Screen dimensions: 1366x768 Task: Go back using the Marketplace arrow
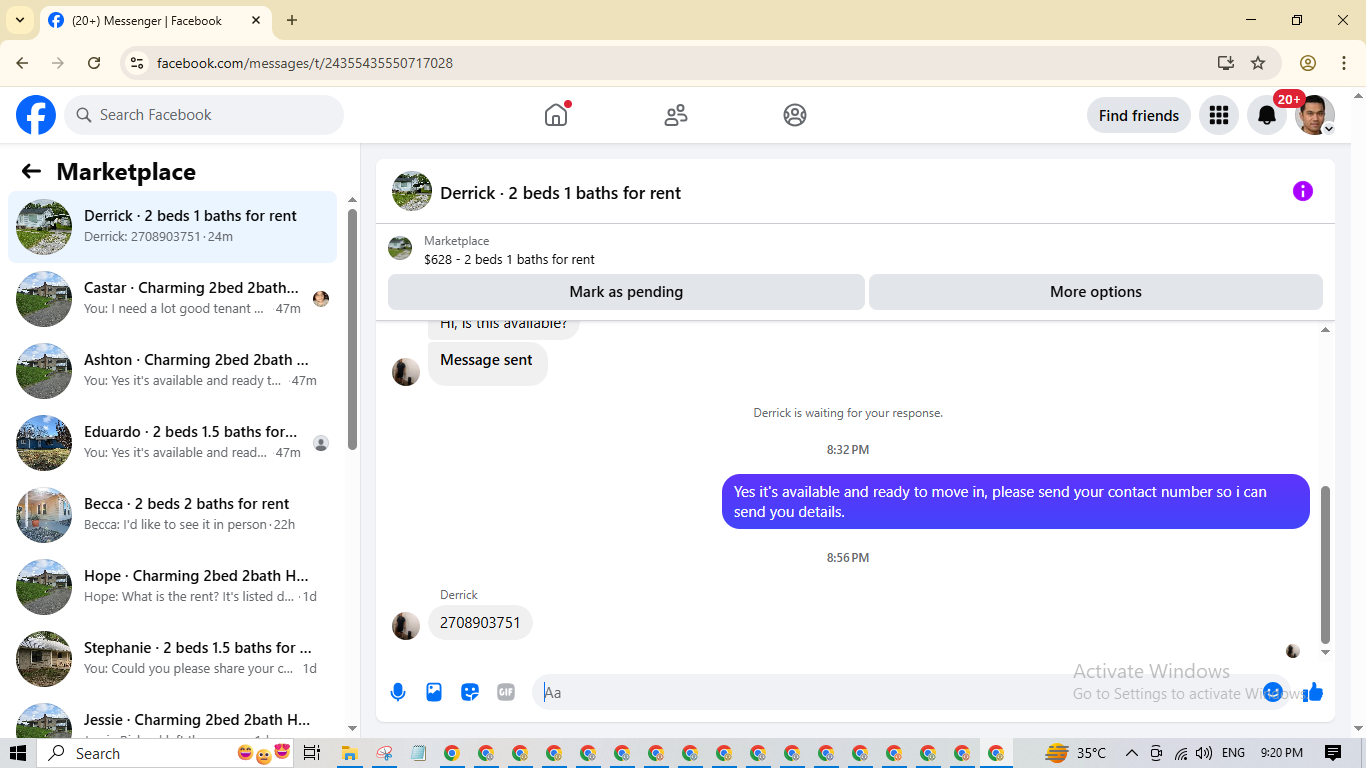31,172
